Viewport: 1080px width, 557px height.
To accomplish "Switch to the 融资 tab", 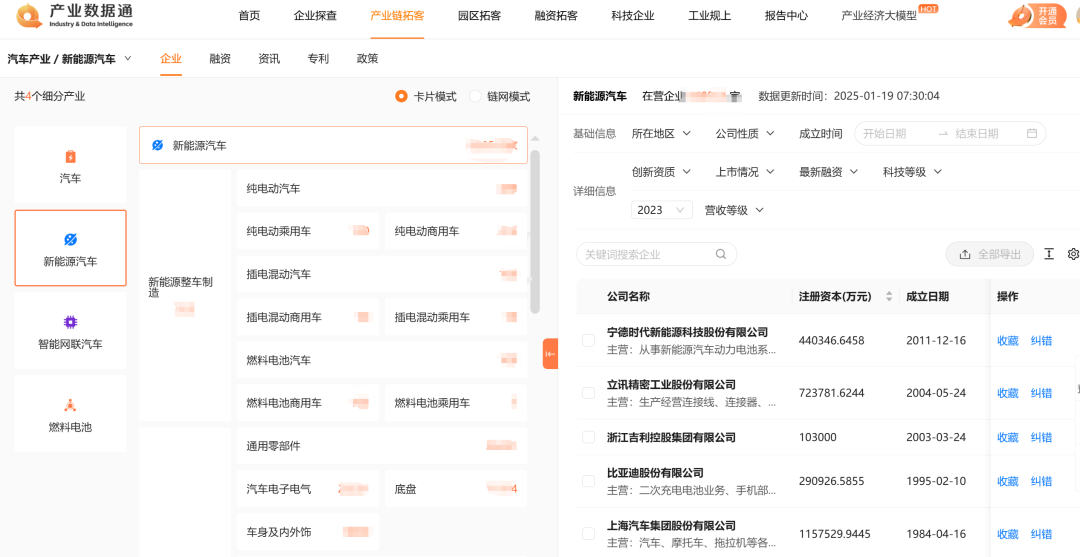I will (x=220, y=59).
